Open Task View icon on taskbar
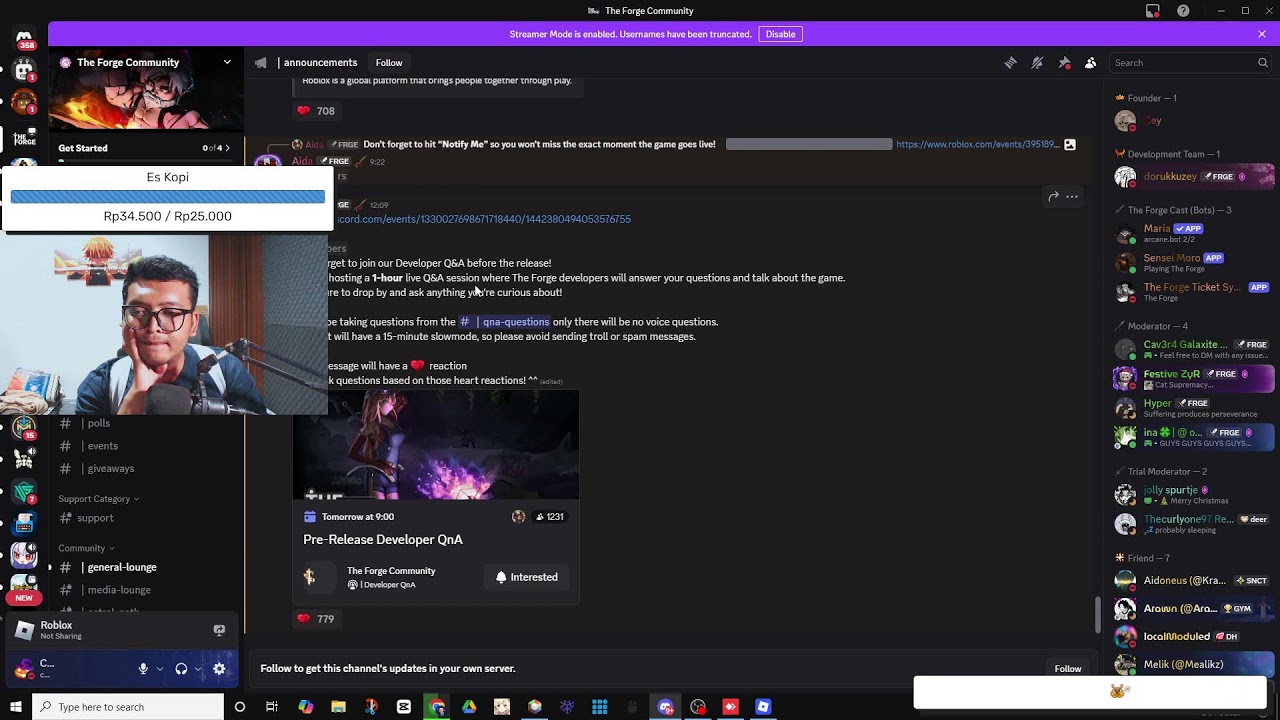The height and width of the screenshot is (720, 1280). pyautogui.click(x=272, y=707)
